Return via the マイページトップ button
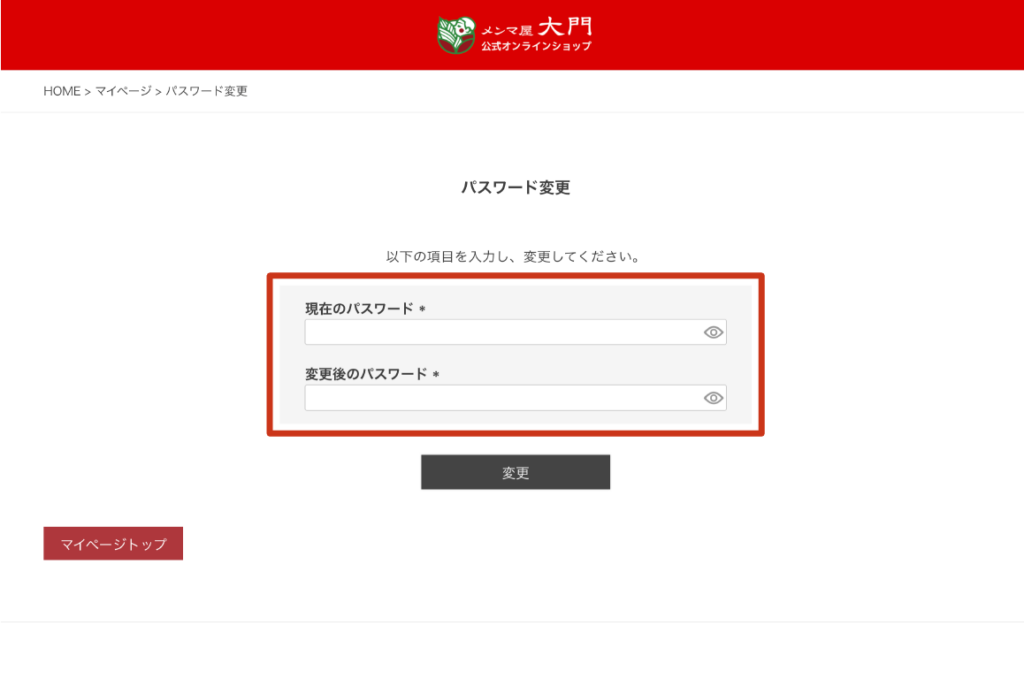This screenshot has height=679, width=1024. click(113, 543)
